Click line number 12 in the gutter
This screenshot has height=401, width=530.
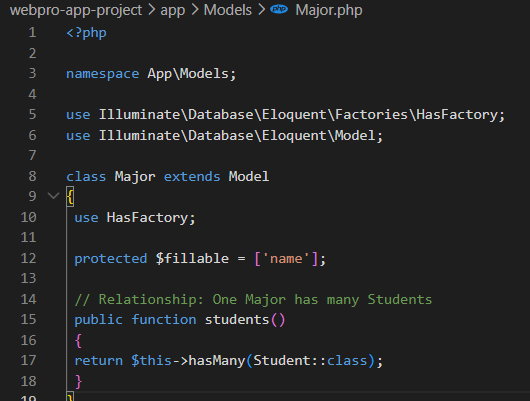pyautogui.click(x=28, y=258)
